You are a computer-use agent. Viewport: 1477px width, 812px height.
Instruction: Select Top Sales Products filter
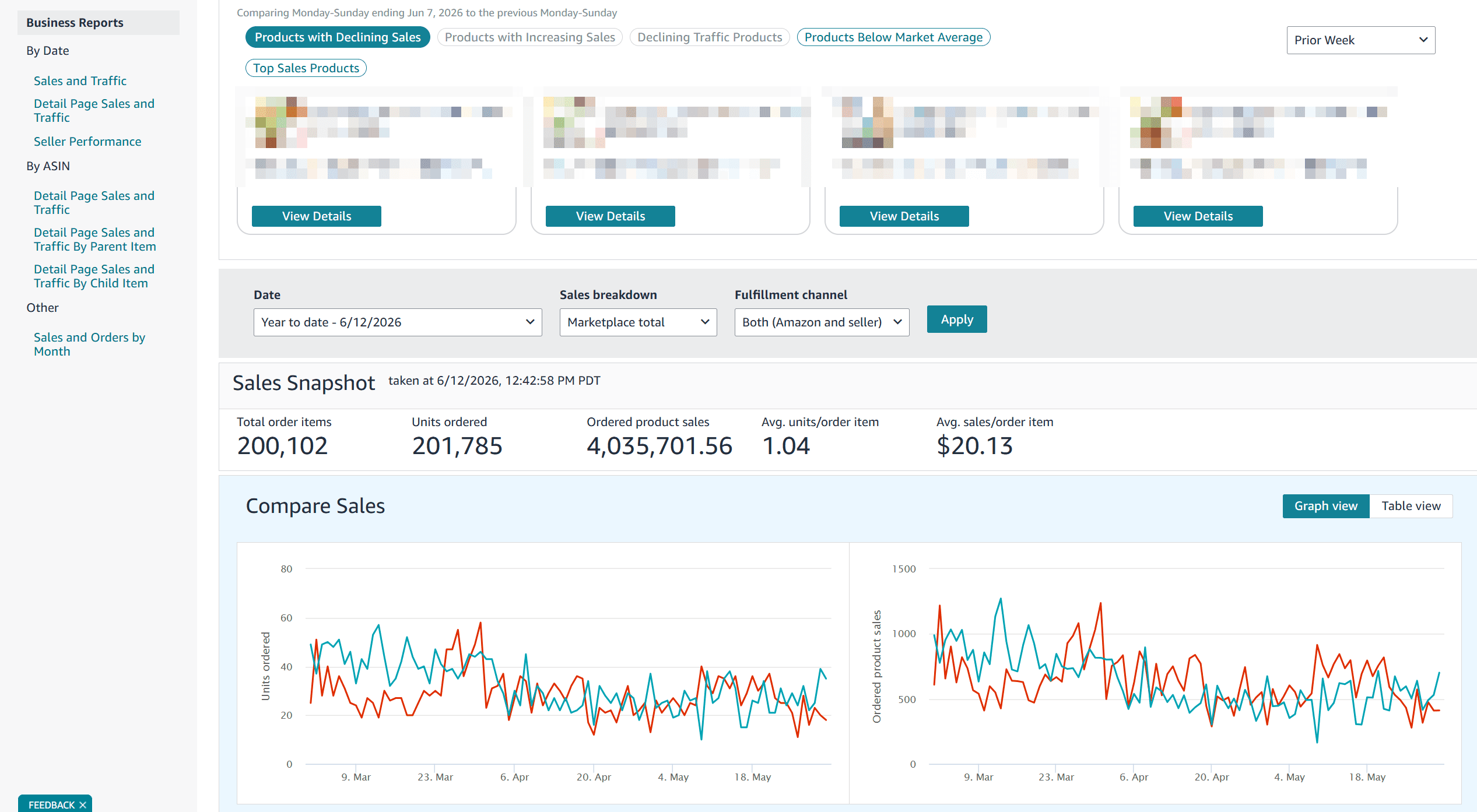coord(306,68)
